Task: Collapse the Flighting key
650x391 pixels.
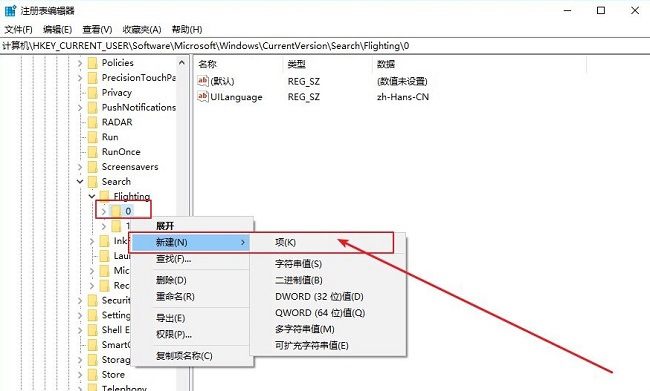Action: tap(92, 196)
